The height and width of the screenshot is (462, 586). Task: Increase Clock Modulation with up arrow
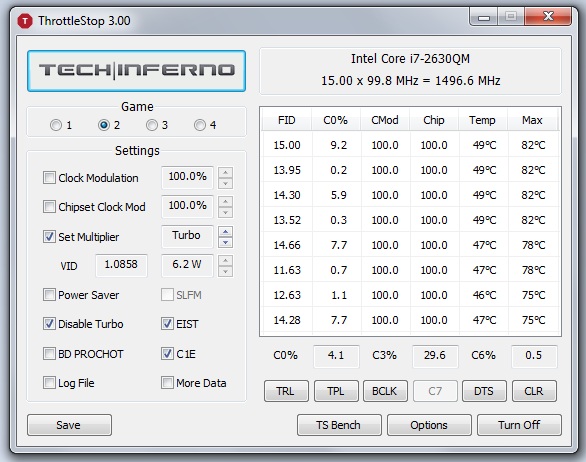225,172
